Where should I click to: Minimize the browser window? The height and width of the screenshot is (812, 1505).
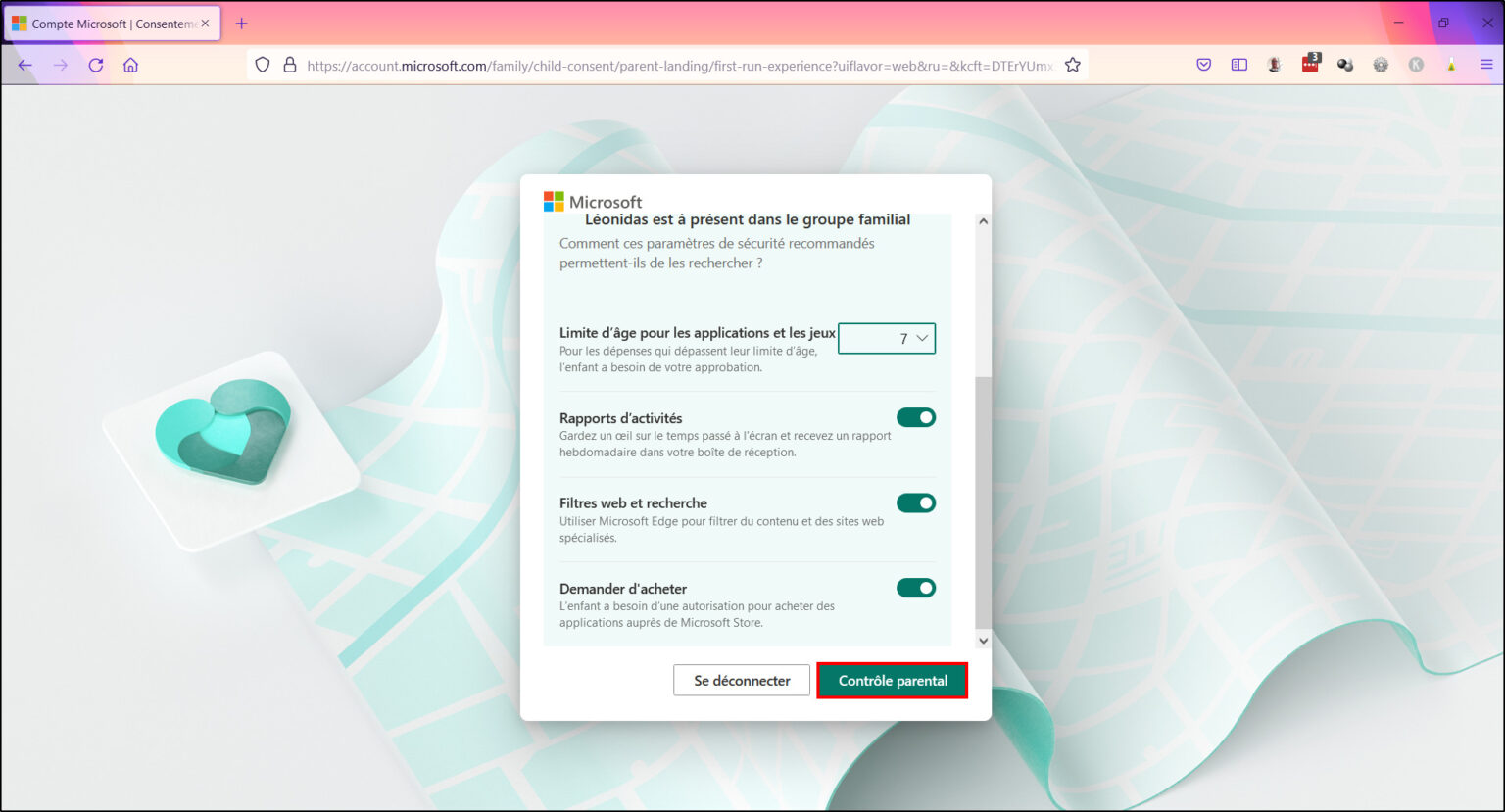point(1398,23)
